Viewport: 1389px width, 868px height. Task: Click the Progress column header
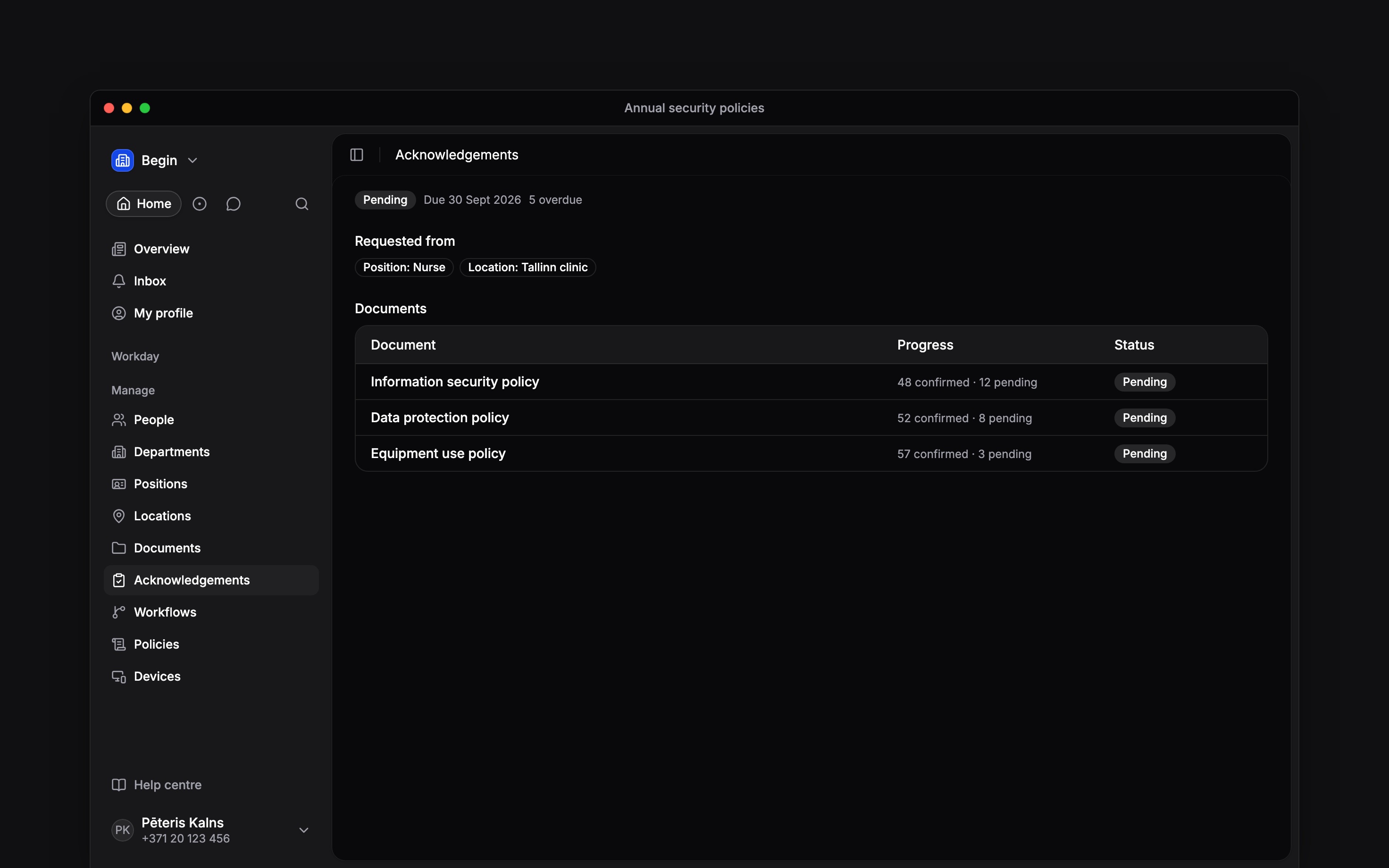925,345
